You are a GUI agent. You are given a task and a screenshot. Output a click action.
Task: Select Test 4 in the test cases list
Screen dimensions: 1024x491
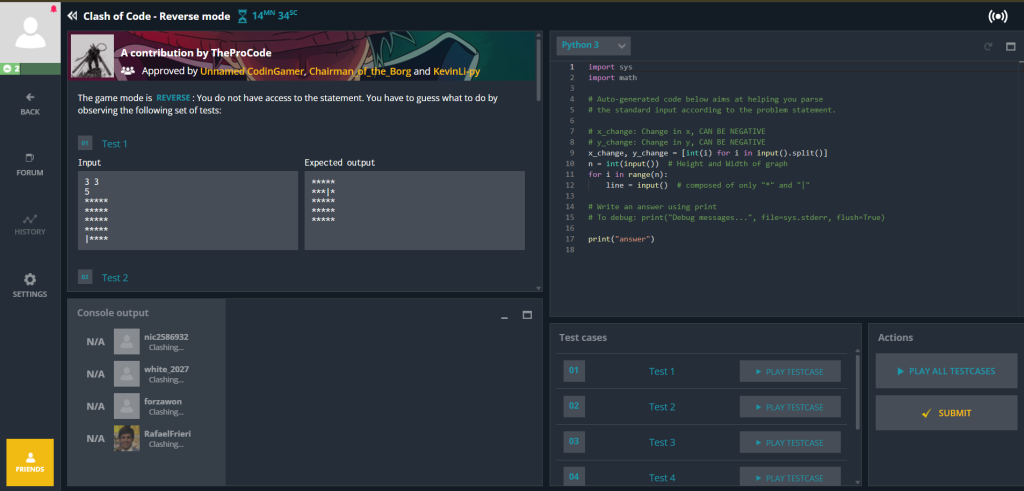coord(662,478)
